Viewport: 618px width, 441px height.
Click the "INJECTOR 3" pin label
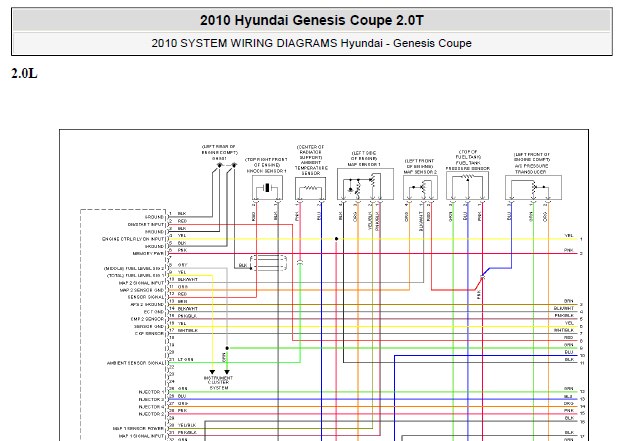(x=151, y=400)
